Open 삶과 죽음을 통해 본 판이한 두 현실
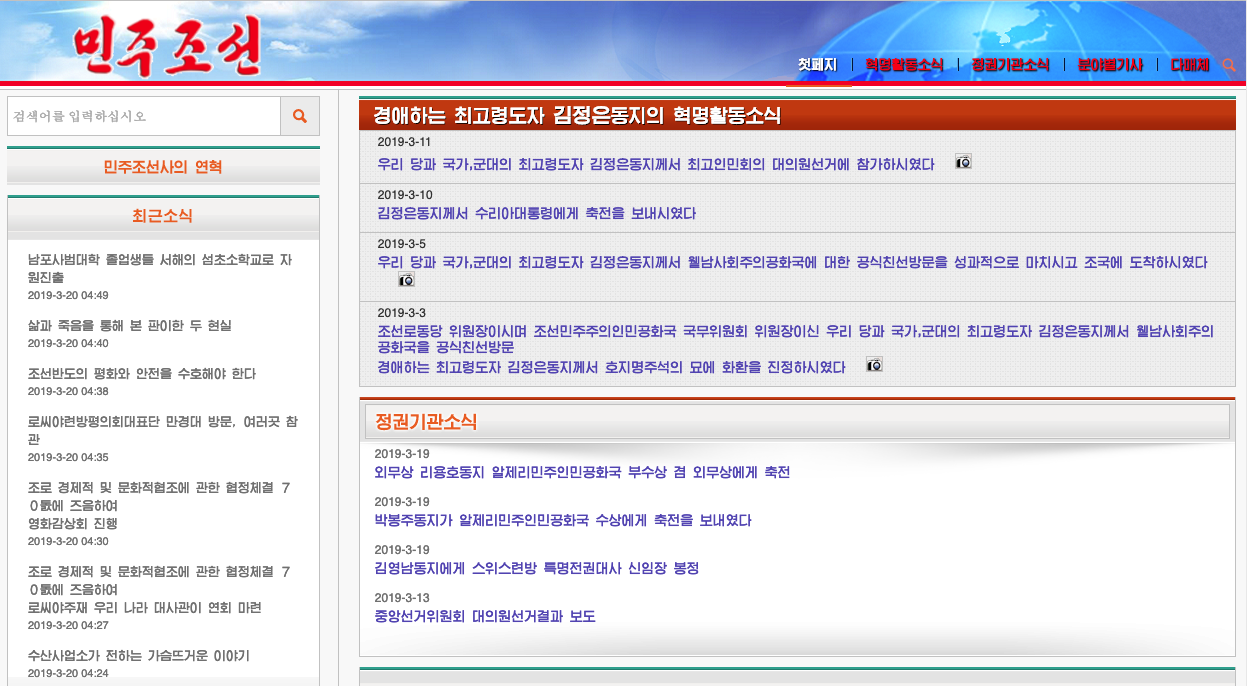 click(x=129, y=326)
